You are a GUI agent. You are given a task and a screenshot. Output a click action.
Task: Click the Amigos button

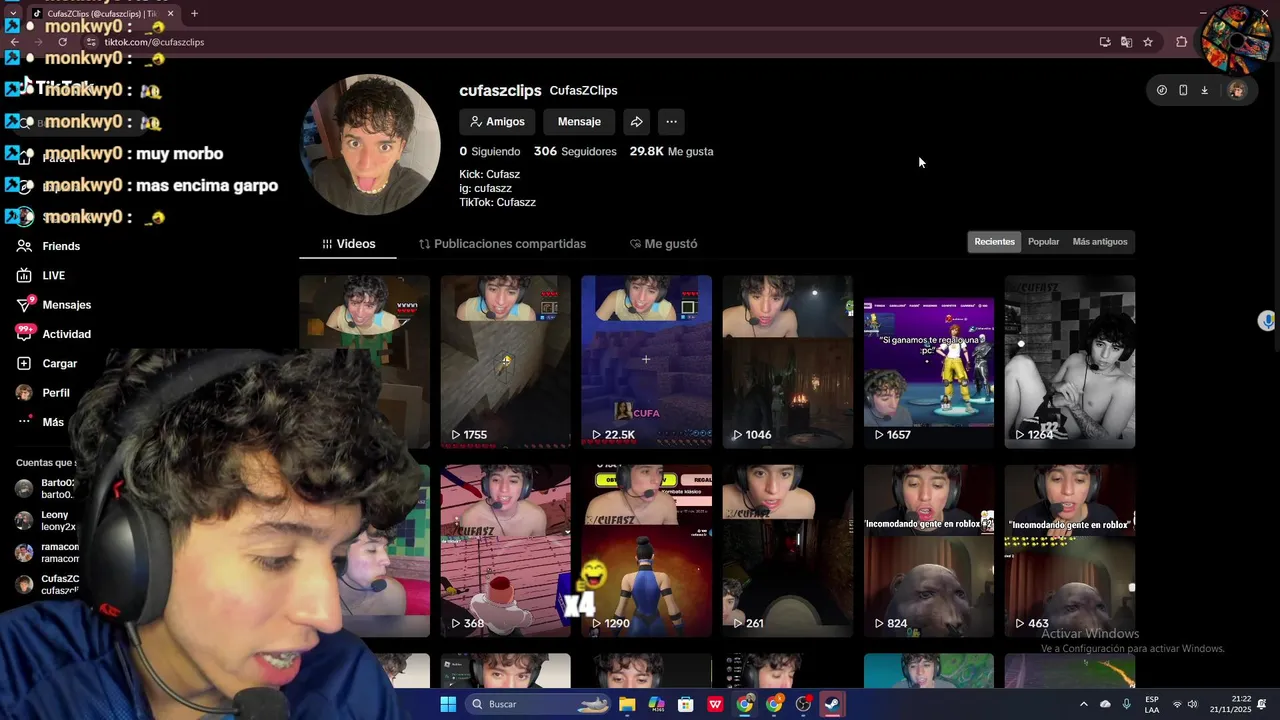tap(497, 122)
